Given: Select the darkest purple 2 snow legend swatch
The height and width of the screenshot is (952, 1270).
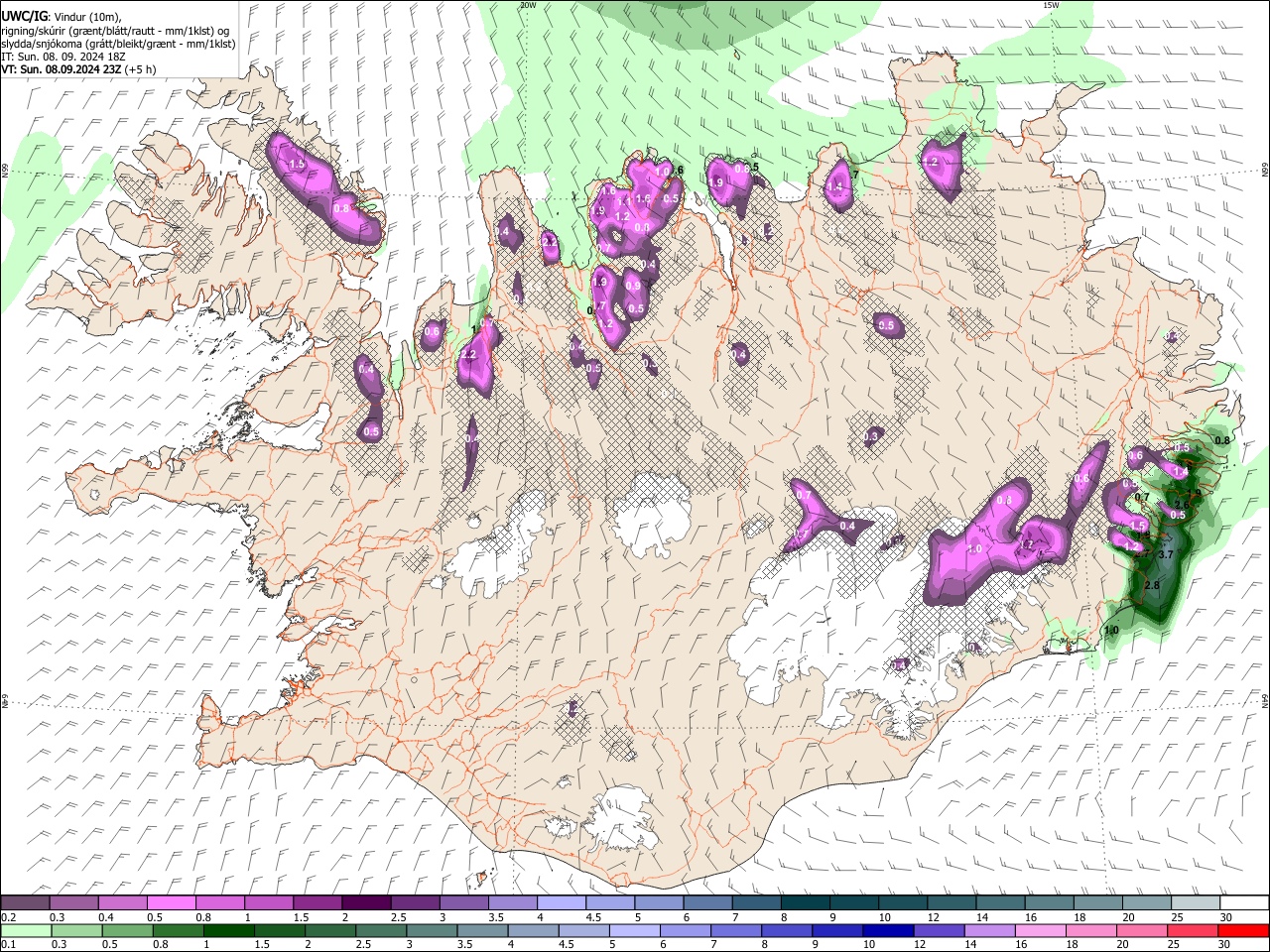Looking at the screenshot, I should 366,903.
